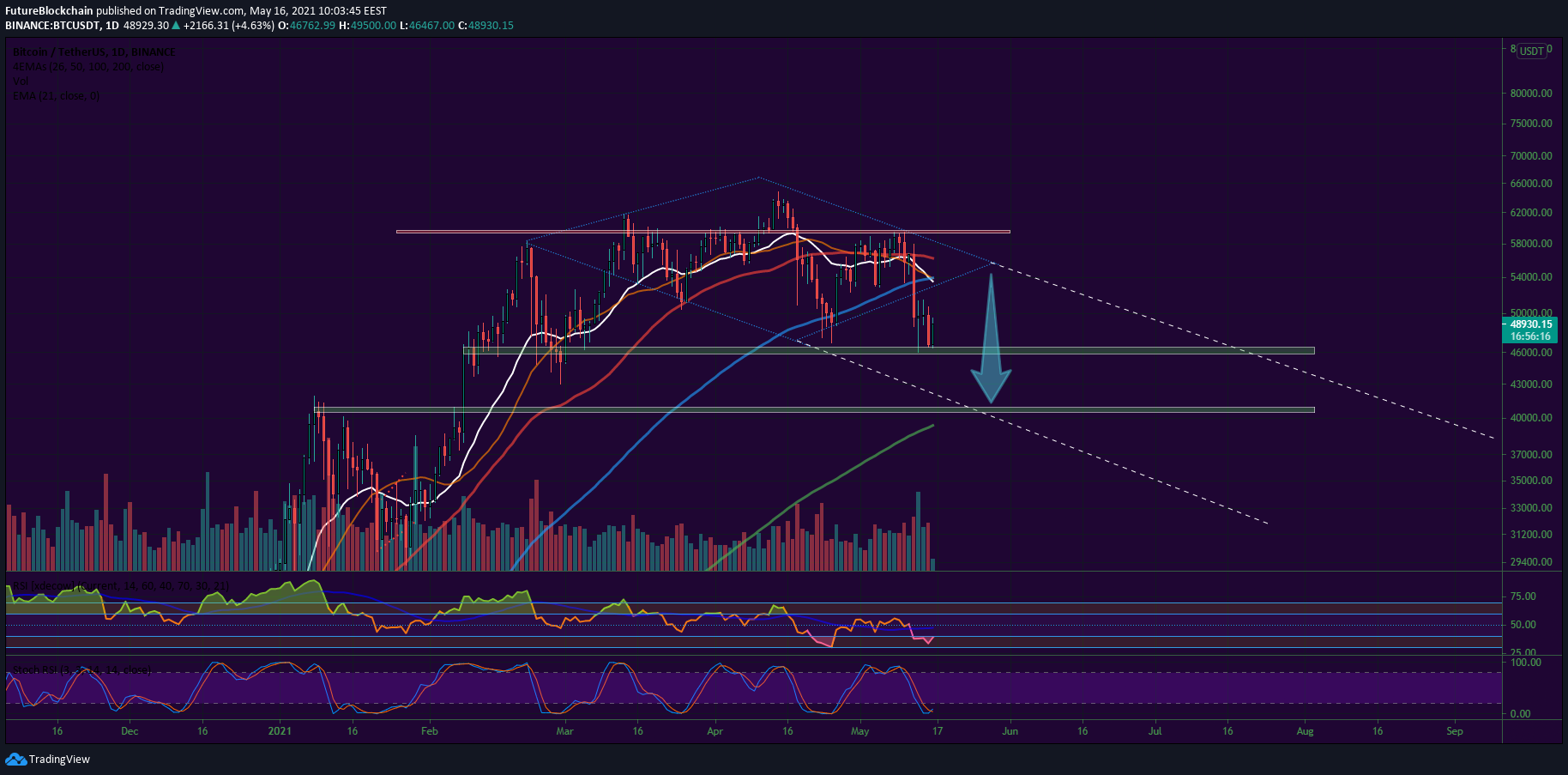Click the 35000.00 price axis label

click(1531, 481)
